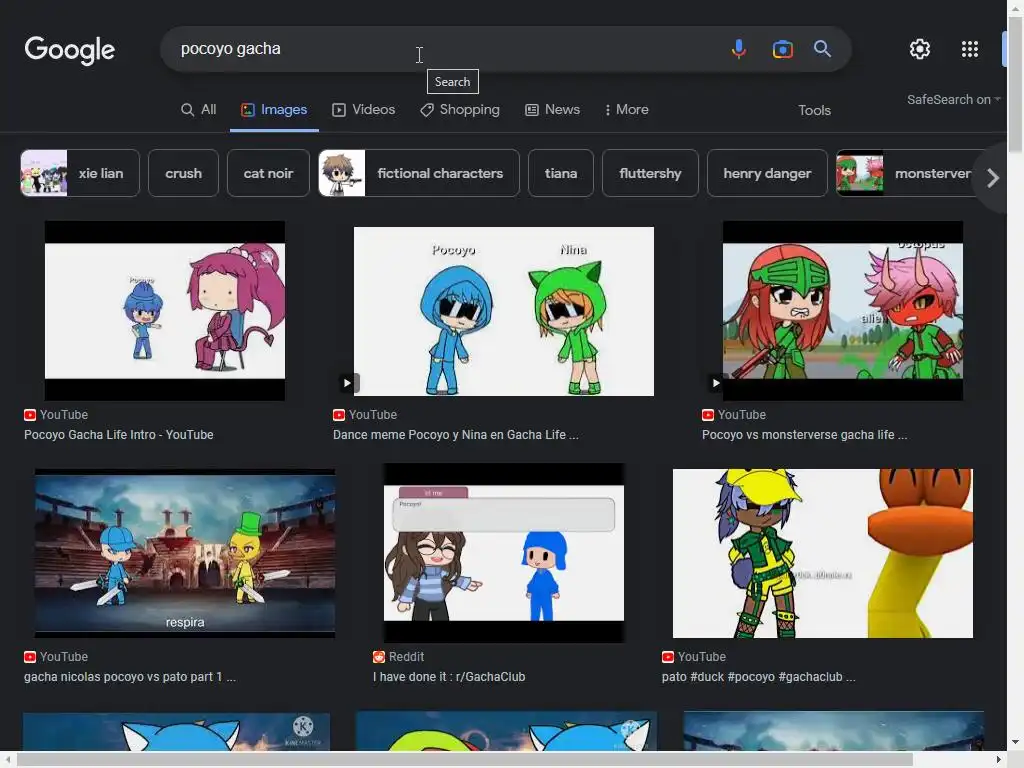Open the pato duck gachaclub thumbnail
The width and height of the screenshot is (1024, 768).
point(823,553)
